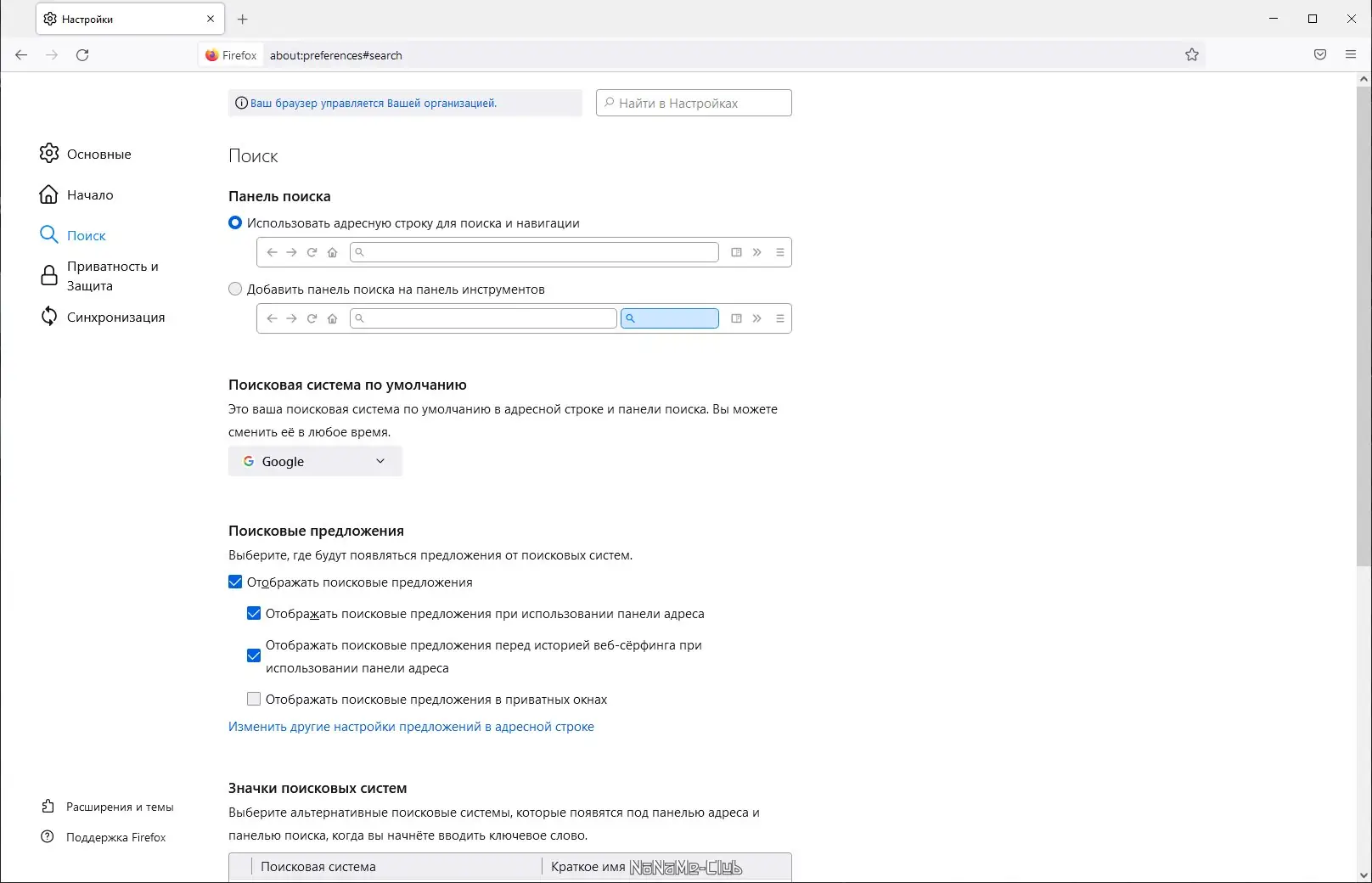Click the 'Поисковые предложения' heading
This screenshot has width=1372, height=883.
316,531
